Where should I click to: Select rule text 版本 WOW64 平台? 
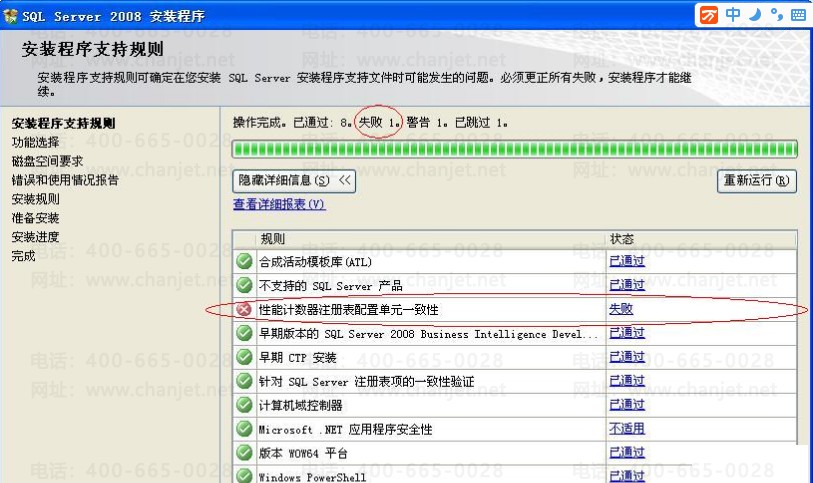click(303, 453)
